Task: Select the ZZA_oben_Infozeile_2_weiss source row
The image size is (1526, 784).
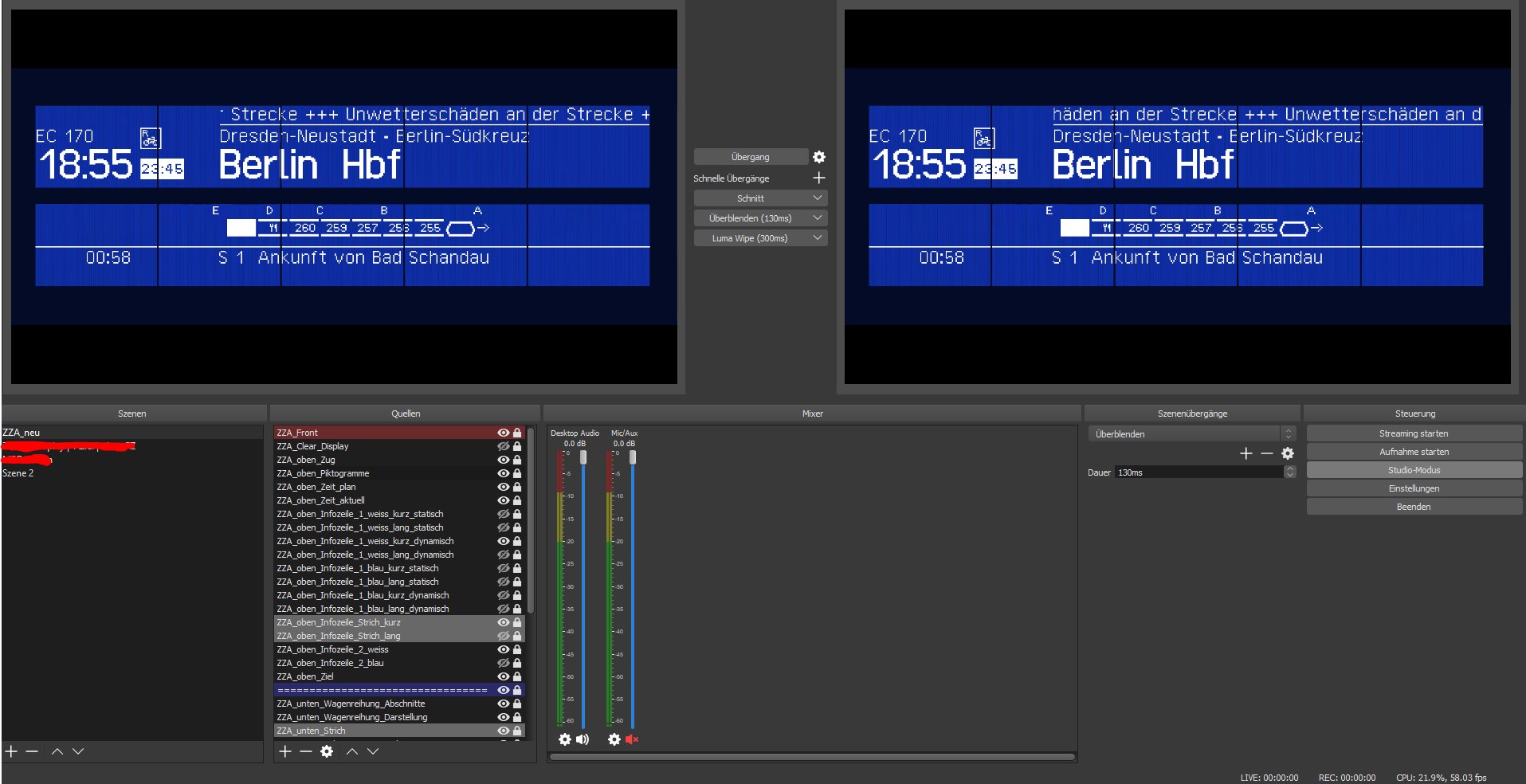Action: (400, 649)
